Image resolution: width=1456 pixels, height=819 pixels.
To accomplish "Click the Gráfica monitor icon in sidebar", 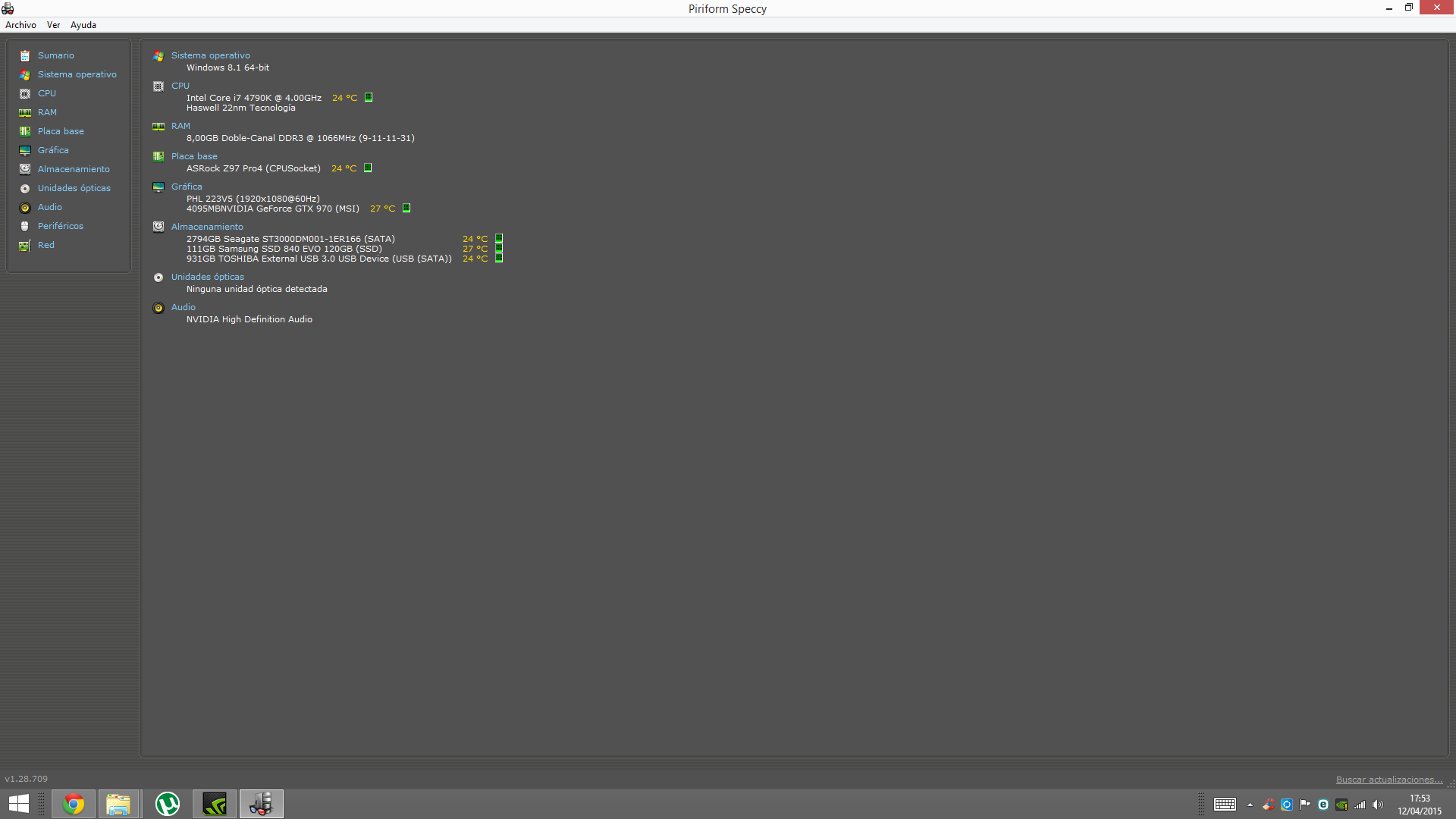I will coord(25,150).
